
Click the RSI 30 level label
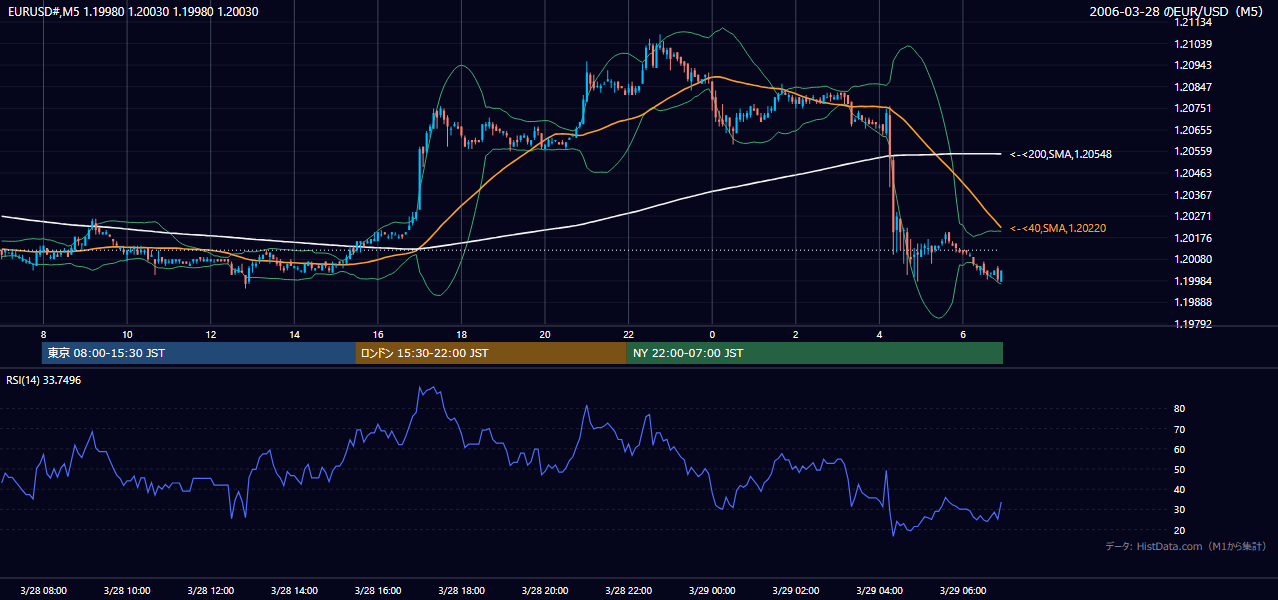click(x=1180, y=510)
